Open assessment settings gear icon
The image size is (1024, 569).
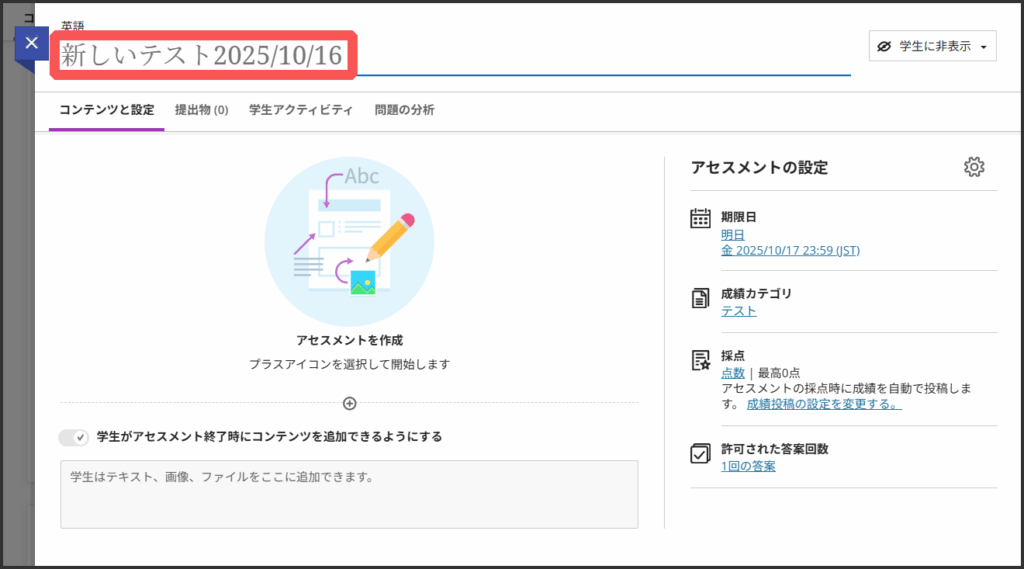(x=974, y=167)
